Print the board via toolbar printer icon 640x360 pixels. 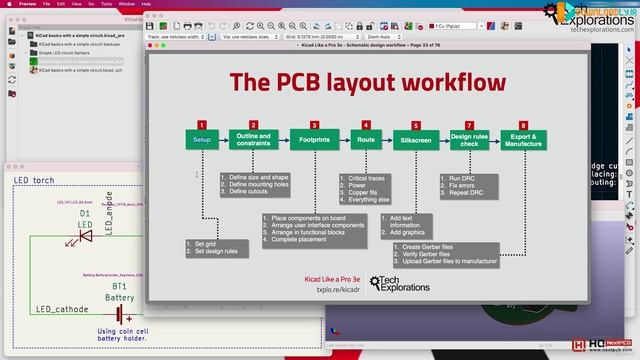[187, 26]
